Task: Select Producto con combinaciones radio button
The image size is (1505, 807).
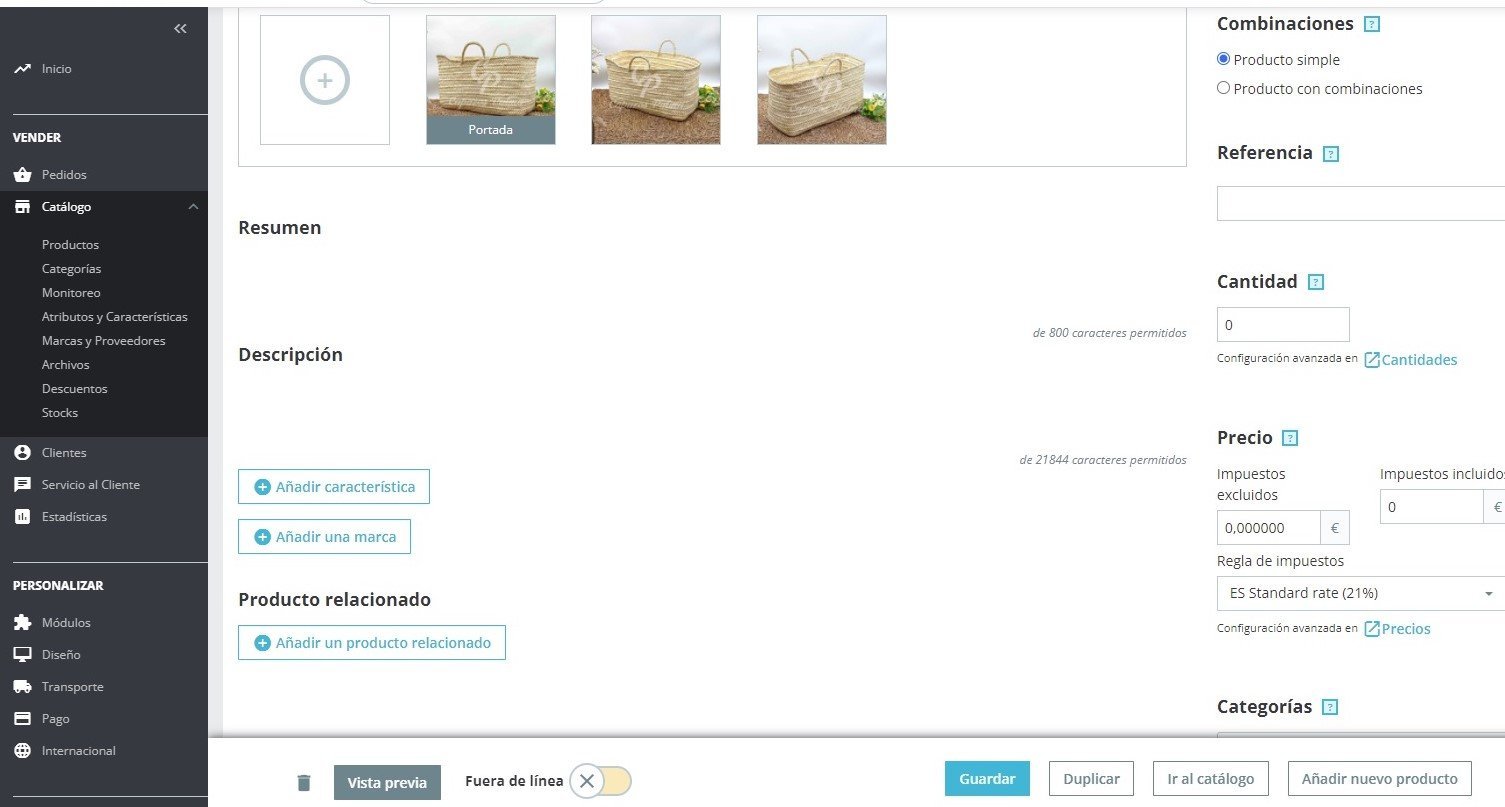Action: click(1223, 88)
